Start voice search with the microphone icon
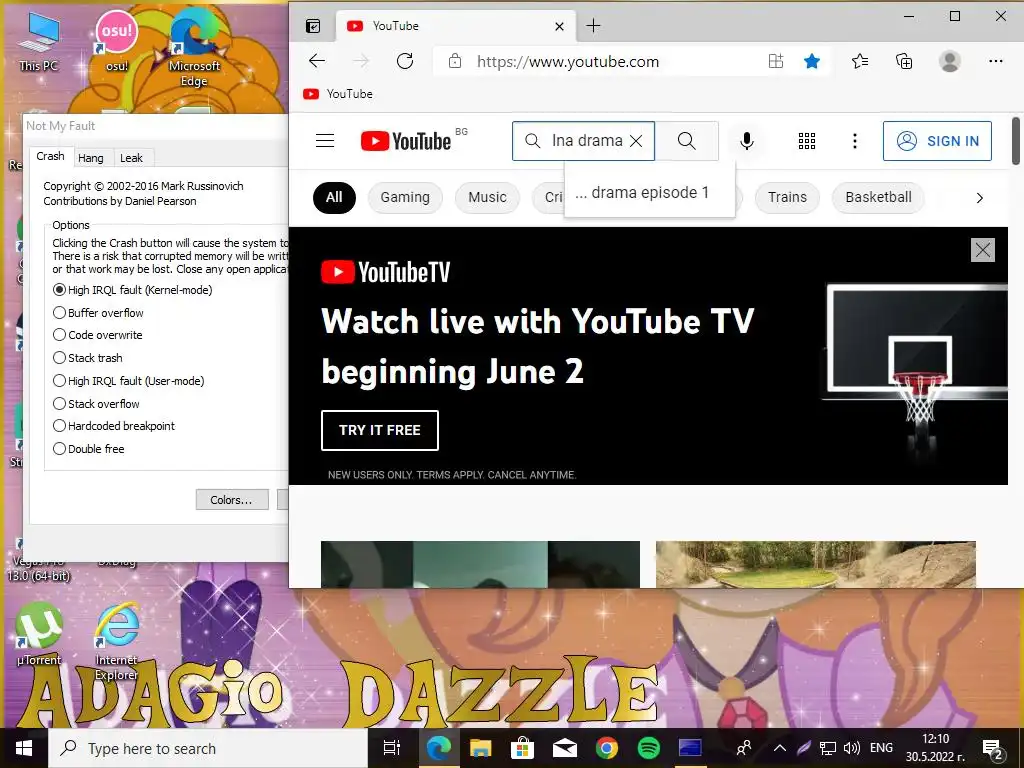The height and width of the screenshot is (768, 1024). point(747,141)
